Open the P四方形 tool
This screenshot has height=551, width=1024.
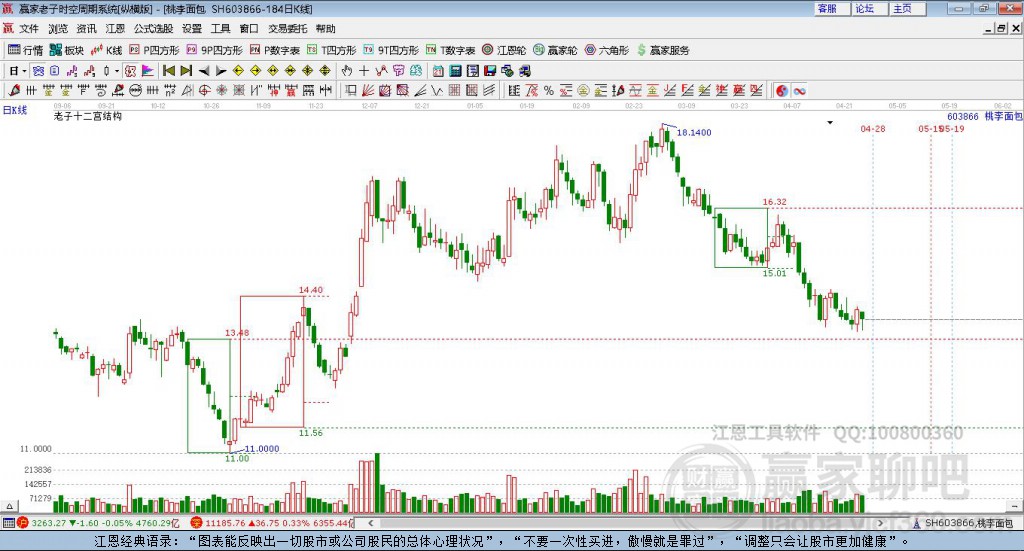[x=154, y=50]
